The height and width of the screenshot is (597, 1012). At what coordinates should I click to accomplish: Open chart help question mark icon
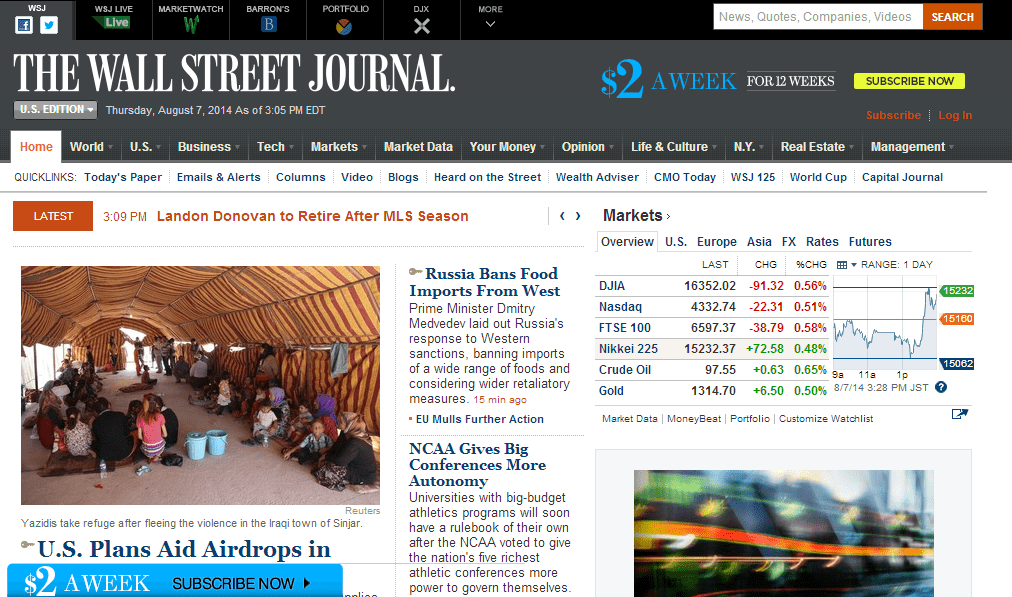941,387
